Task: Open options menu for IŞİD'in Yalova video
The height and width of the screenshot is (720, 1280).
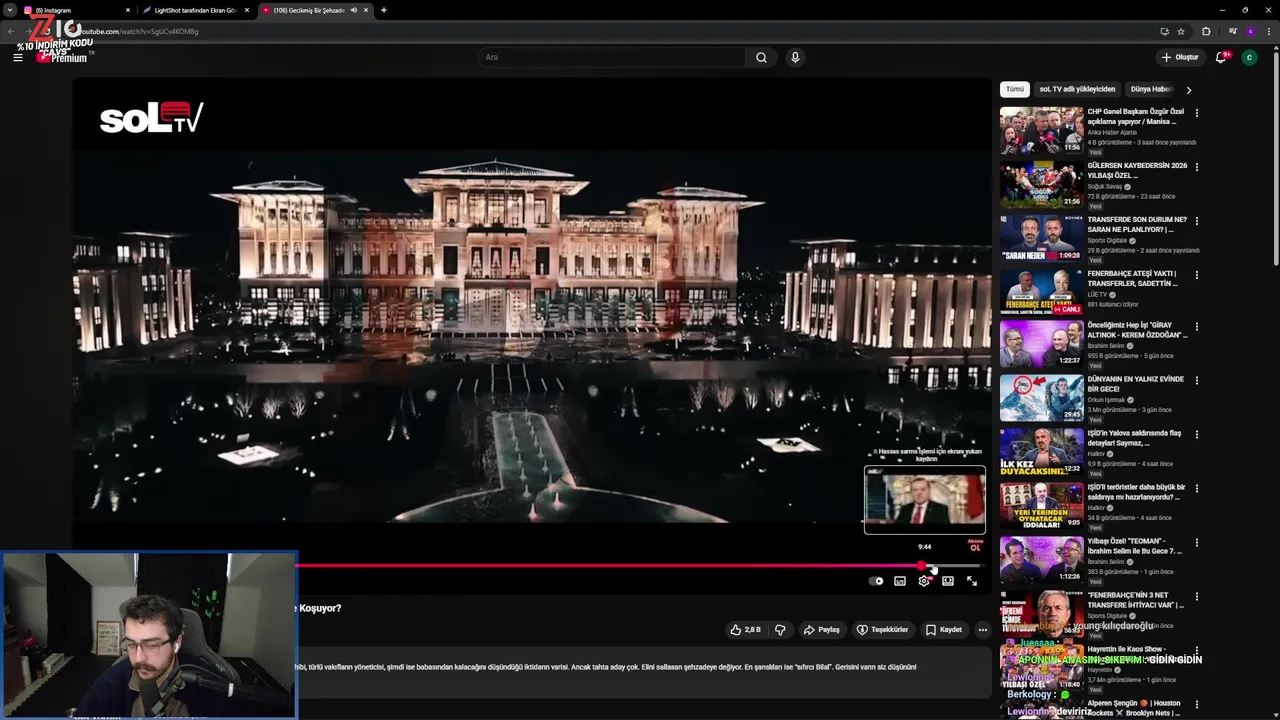Action: 1196,436
